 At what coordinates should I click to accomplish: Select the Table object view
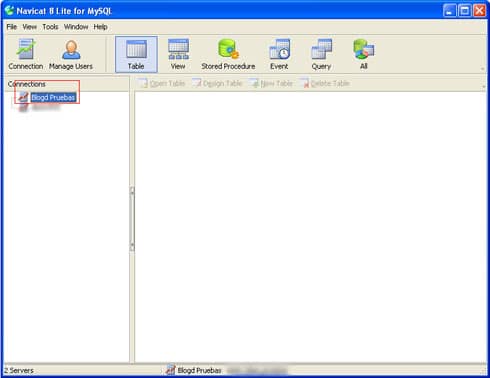point(136,54)
